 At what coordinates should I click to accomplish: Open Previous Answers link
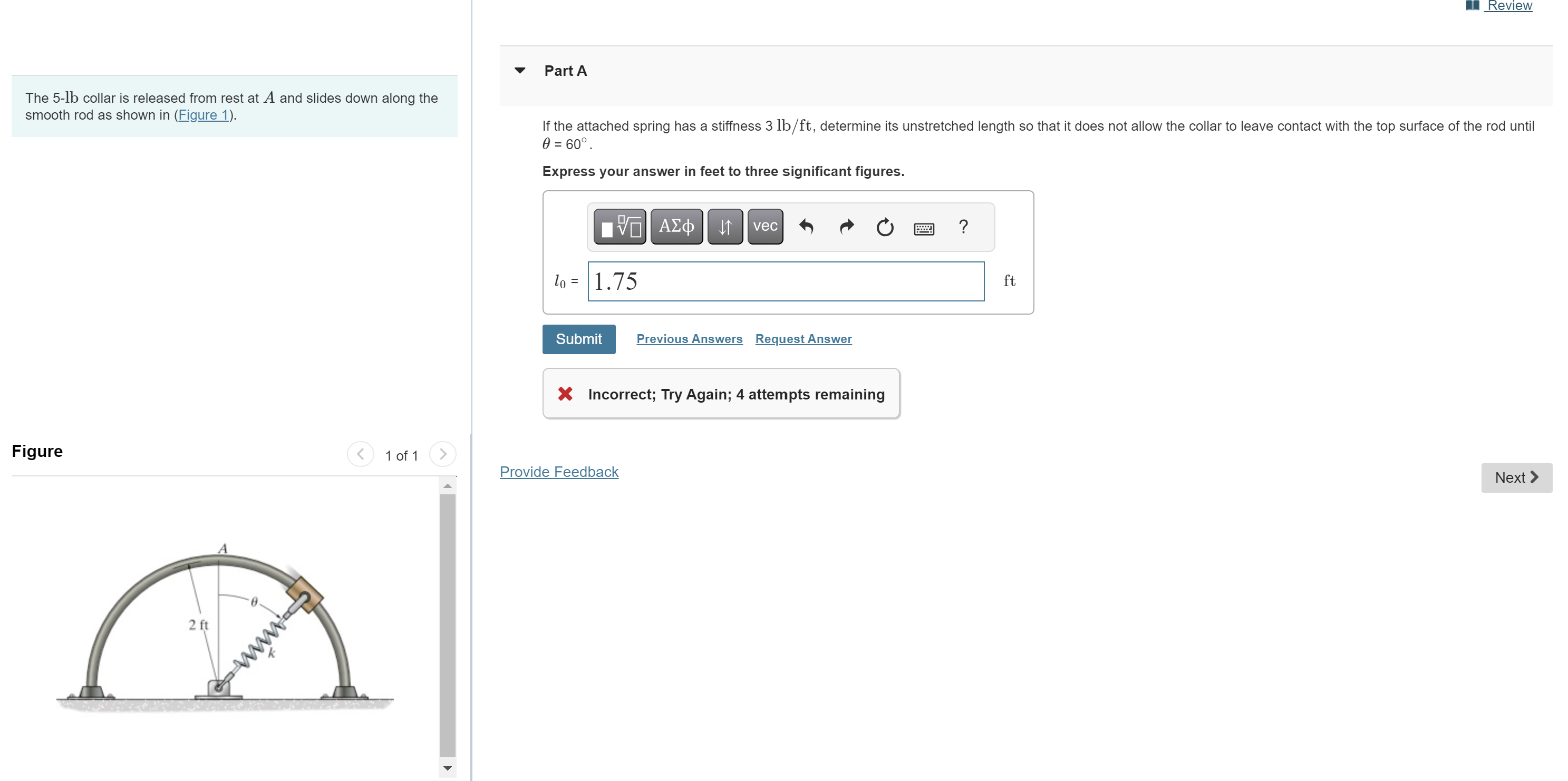pos(689,339)
